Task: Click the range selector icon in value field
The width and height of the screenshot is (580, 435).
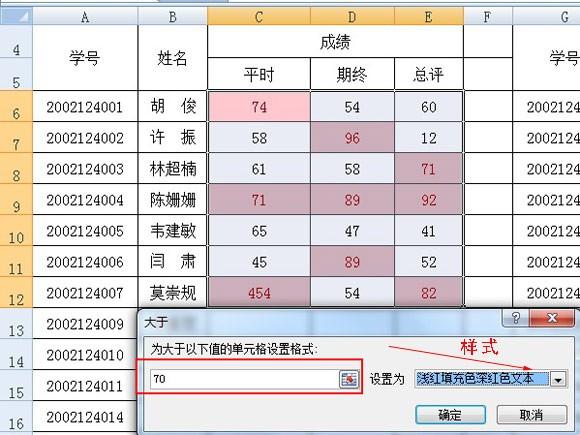Action: 349,379
